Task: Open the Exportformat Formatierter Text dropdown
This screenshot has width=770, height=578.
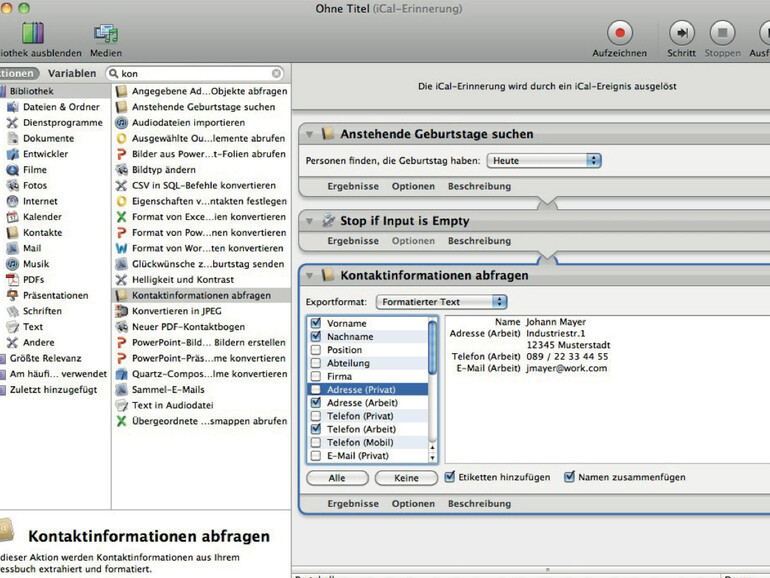Action: click(x=441, y=302)
